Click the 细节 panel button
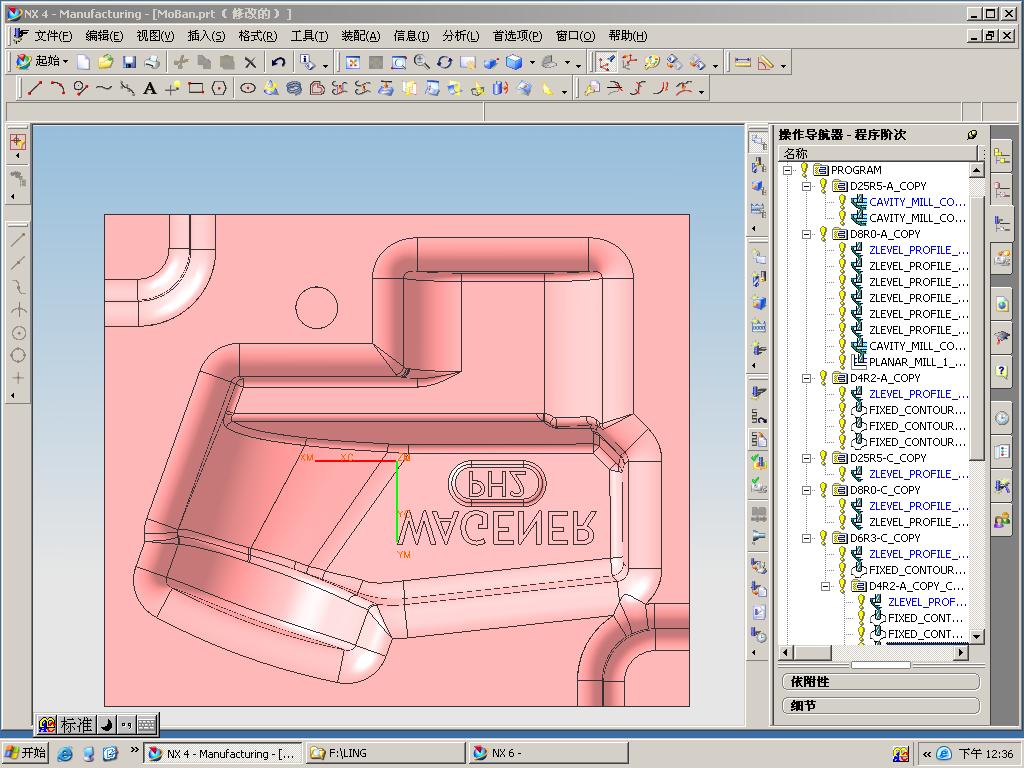Viewport: 1024px width, 768px height. [880, 706]
